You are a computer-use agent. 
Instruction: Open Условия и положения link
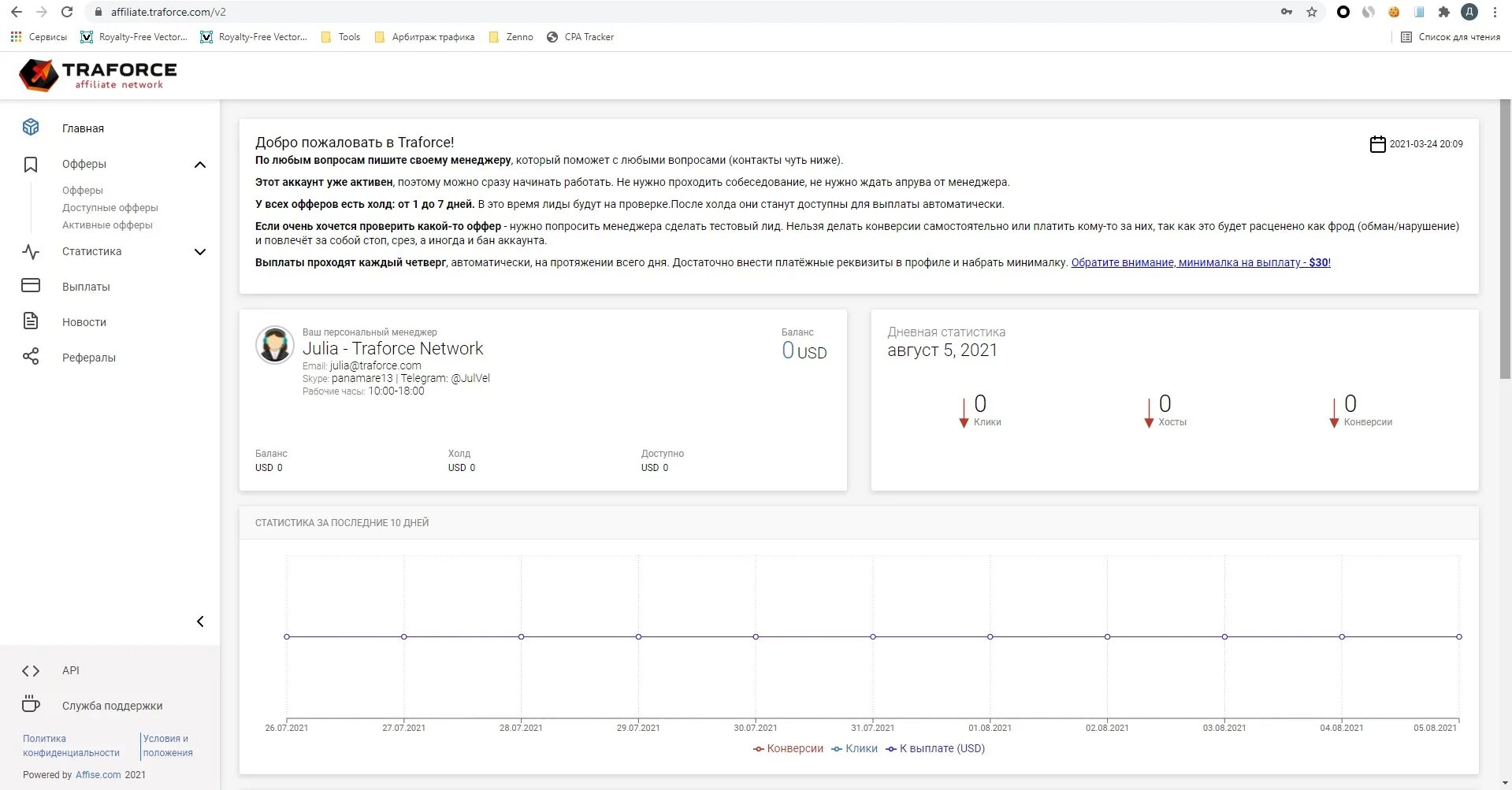pos(168,745)
